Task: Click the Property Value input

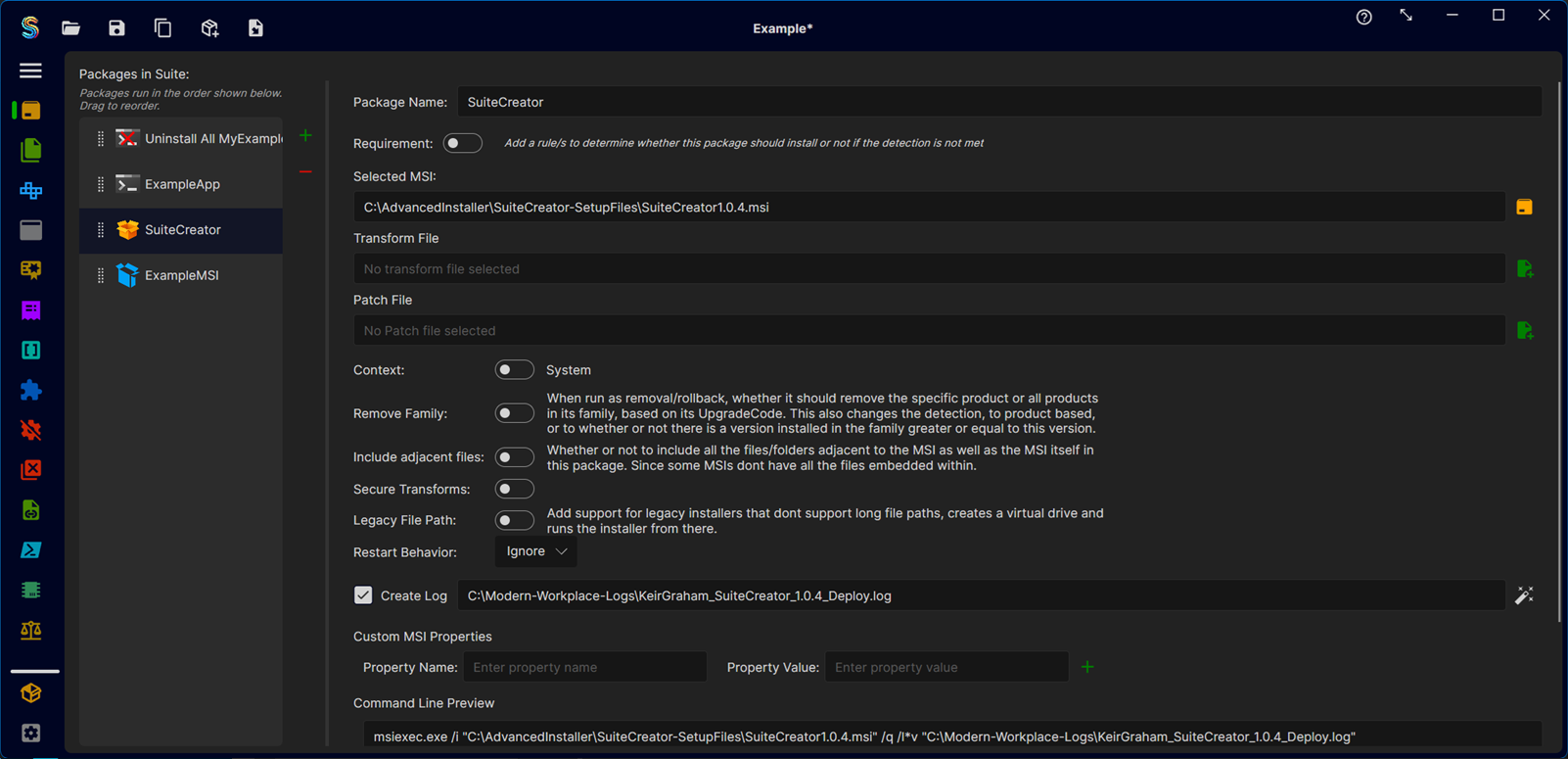Action: [946, 667]
